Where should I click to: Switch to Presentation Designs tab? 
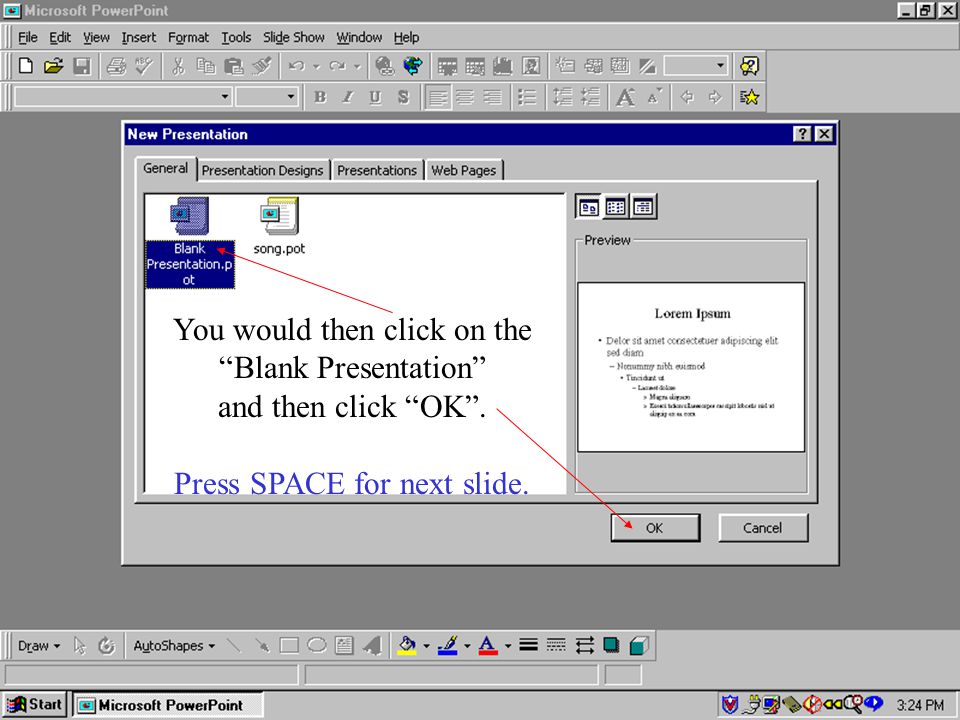coord(262,170)
